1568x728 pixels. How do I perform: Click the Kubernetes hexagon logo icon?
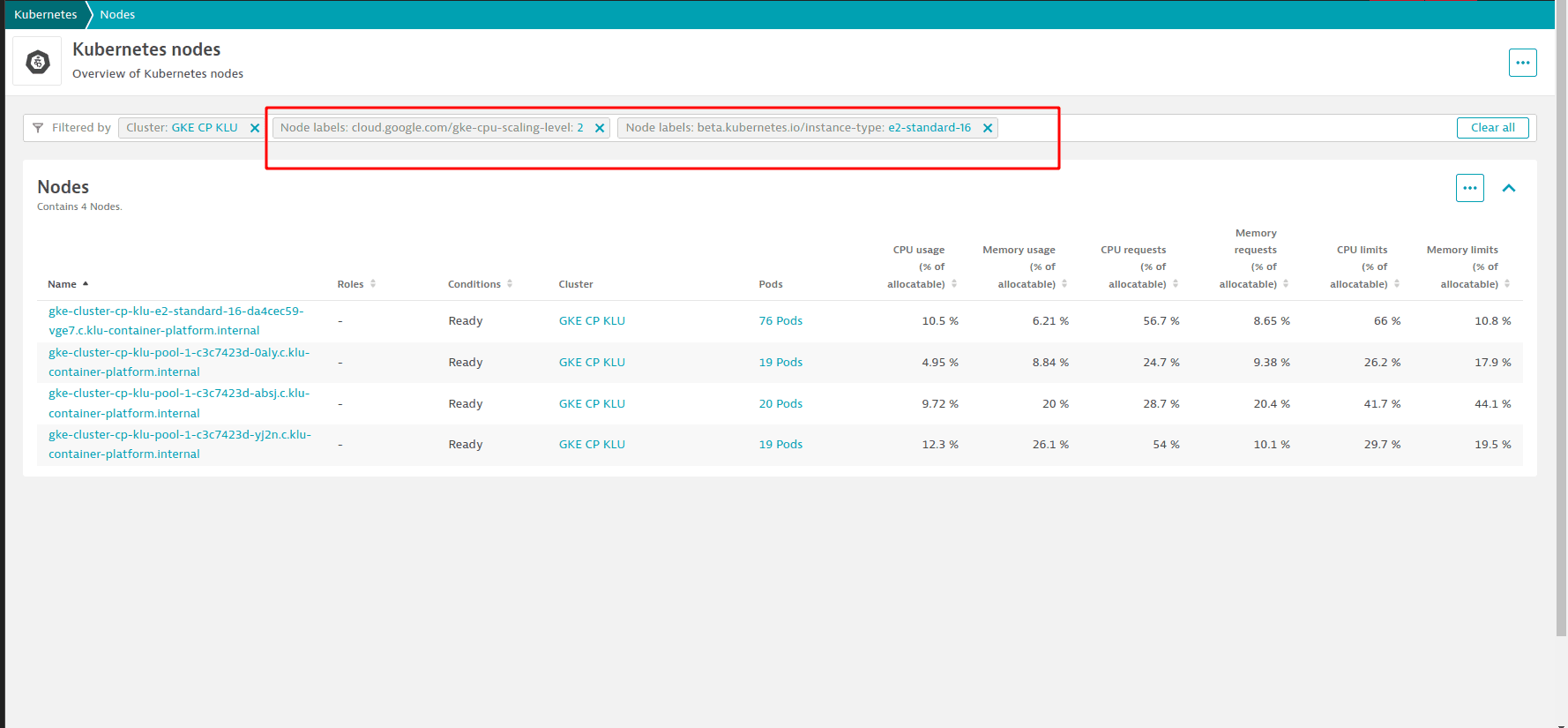37,62
